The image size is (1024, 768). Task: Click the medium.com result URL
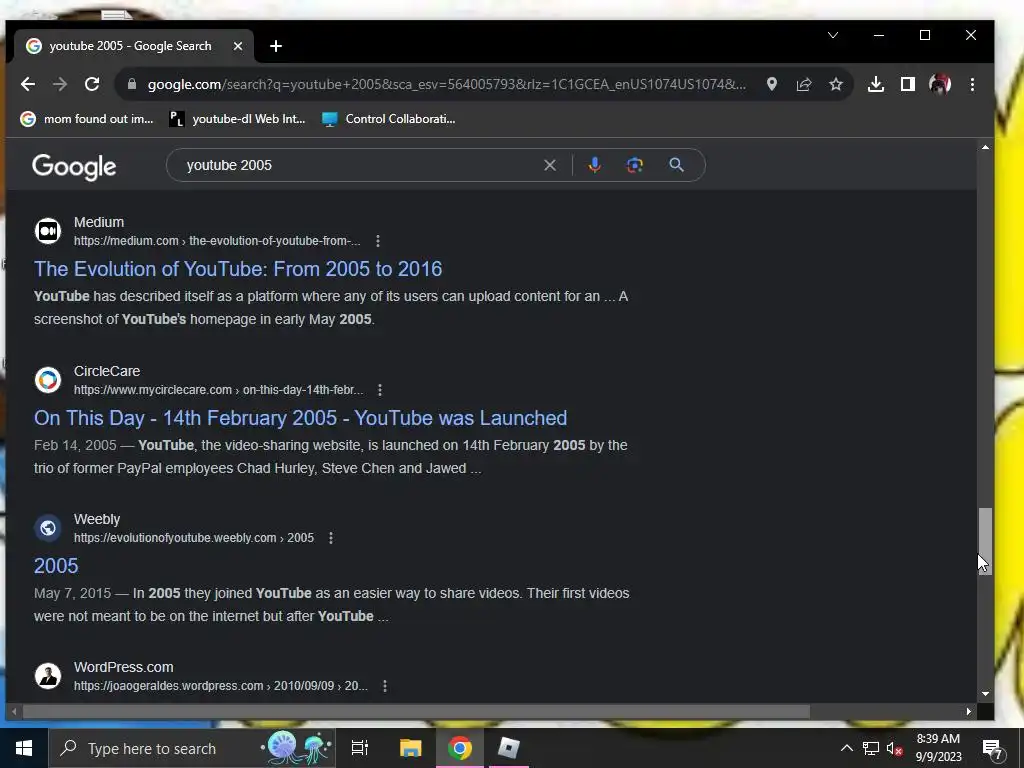tap(217, 241)
